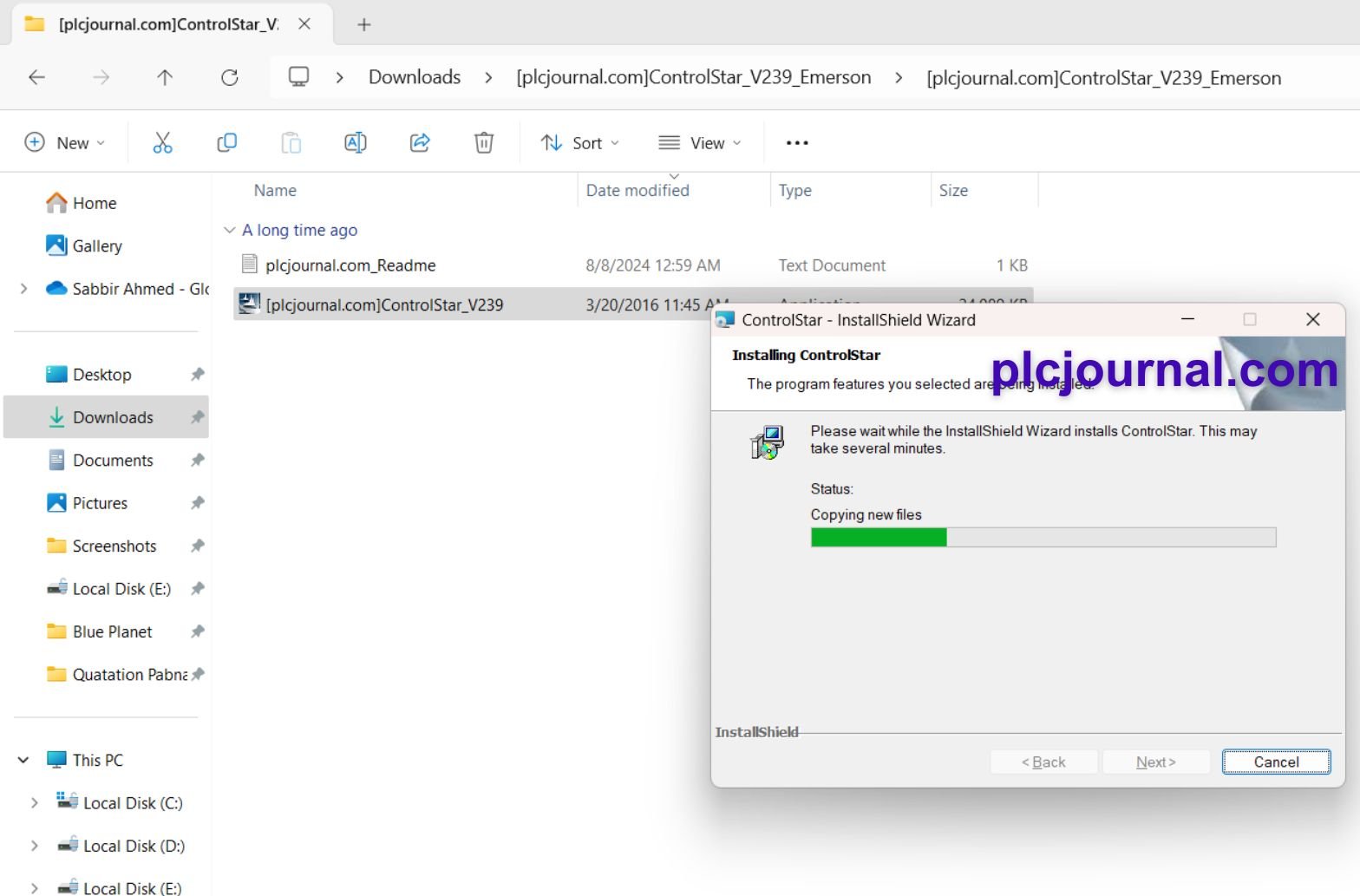Viewport: 1360px width, 896px height.
Task: Click the pin icon beside Blue Planet
Action: (198, 631)
